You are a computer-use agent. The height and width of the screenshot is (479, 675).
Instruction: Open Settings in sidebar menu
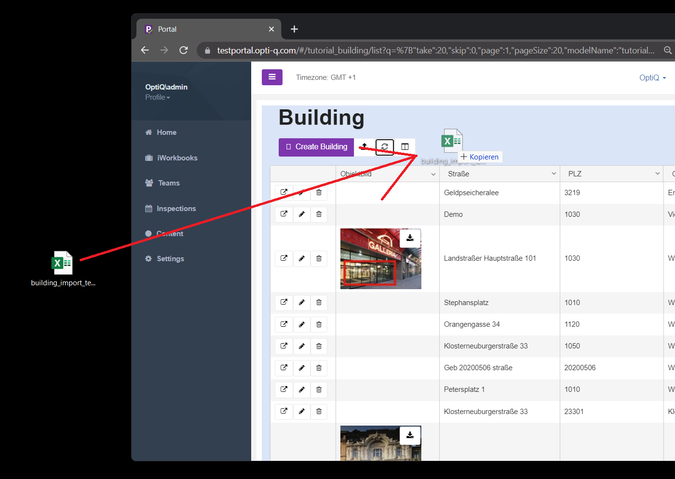tap(170, 259)
